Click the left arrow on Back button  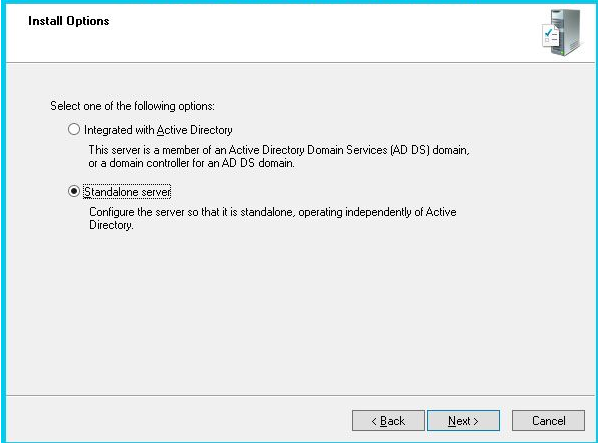(374, 421)
